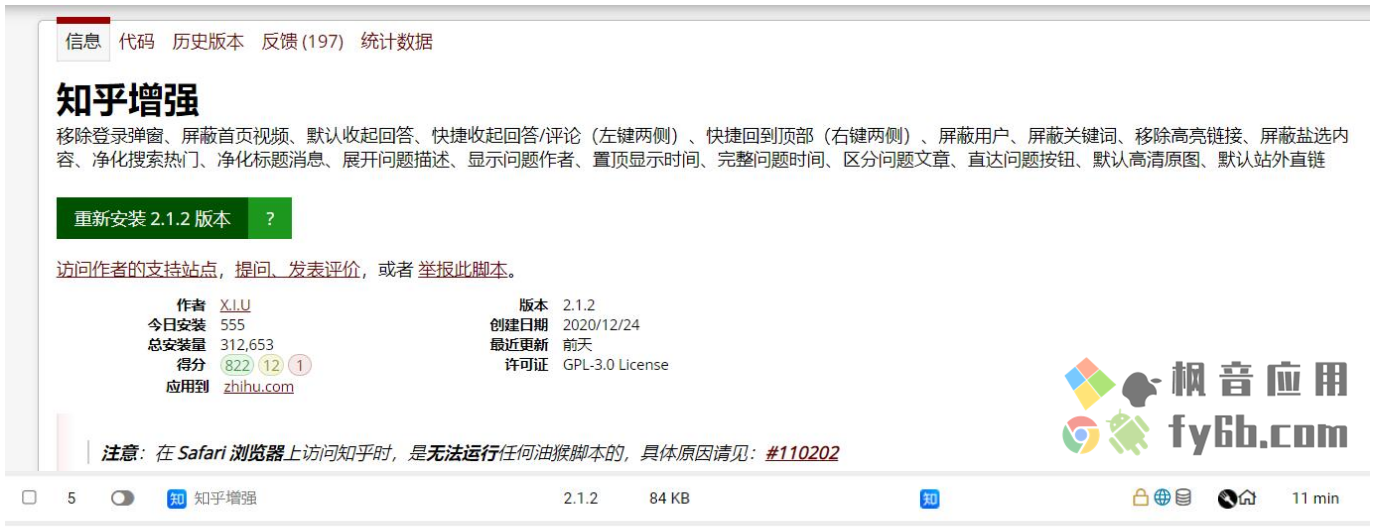Toggle the 知乎增强 script enable switch
The image size is (1375, 532).
point(123,498)
